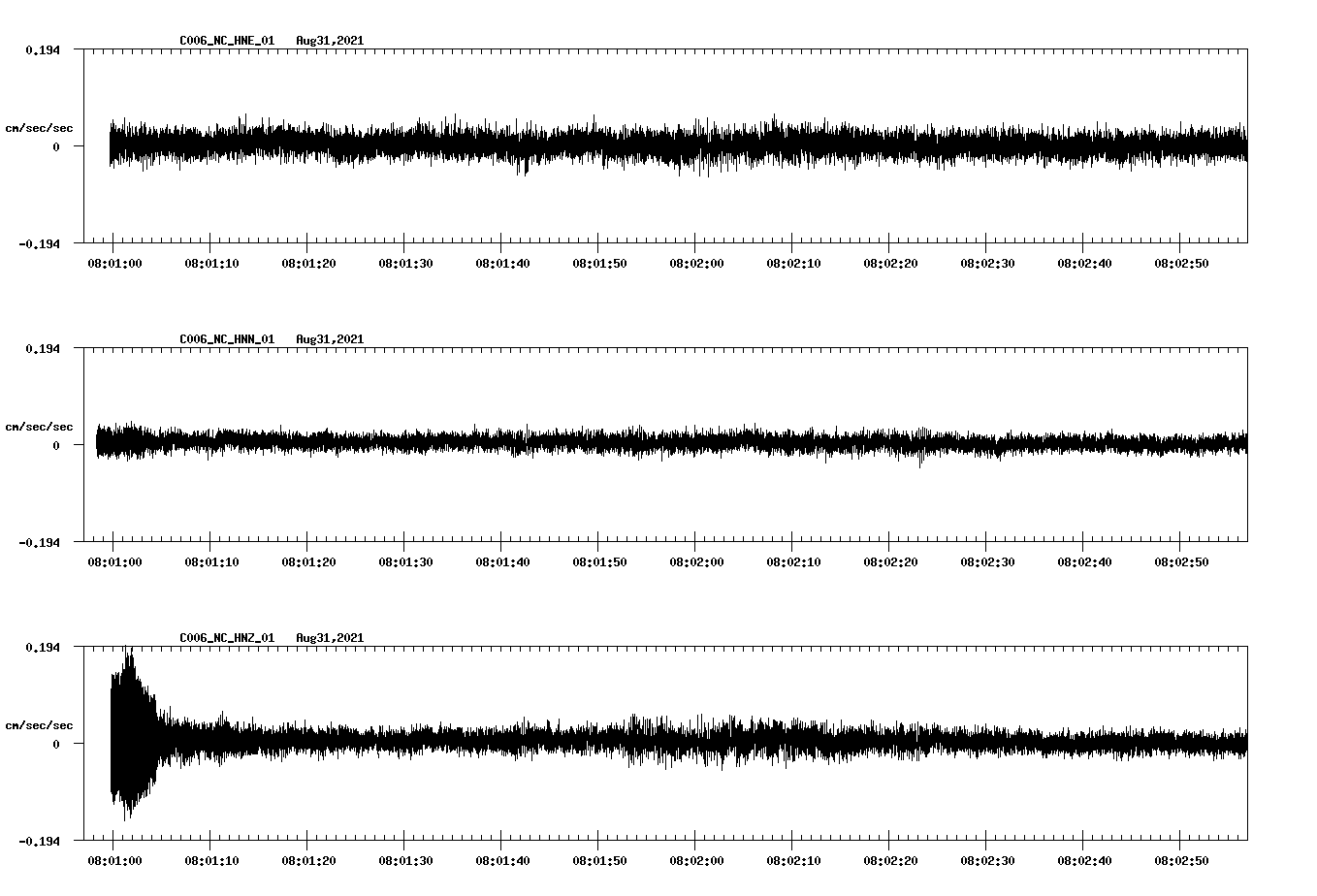Viewport: 1317px width, 896px height.
Task: Click 08:02:40 on the HNE time axis
Action: 1084,264
